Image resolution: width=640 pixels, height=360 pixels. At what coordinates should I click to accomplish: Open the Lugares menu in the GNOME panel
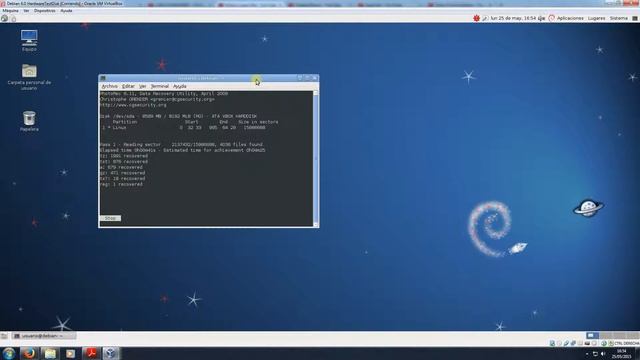point(596,18)
